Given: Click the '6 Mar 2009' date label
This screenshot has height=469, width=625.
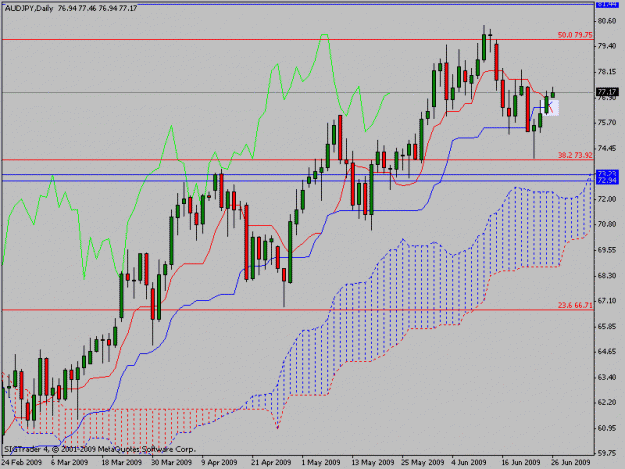Looking at the screenshot, I should [69, 462].
